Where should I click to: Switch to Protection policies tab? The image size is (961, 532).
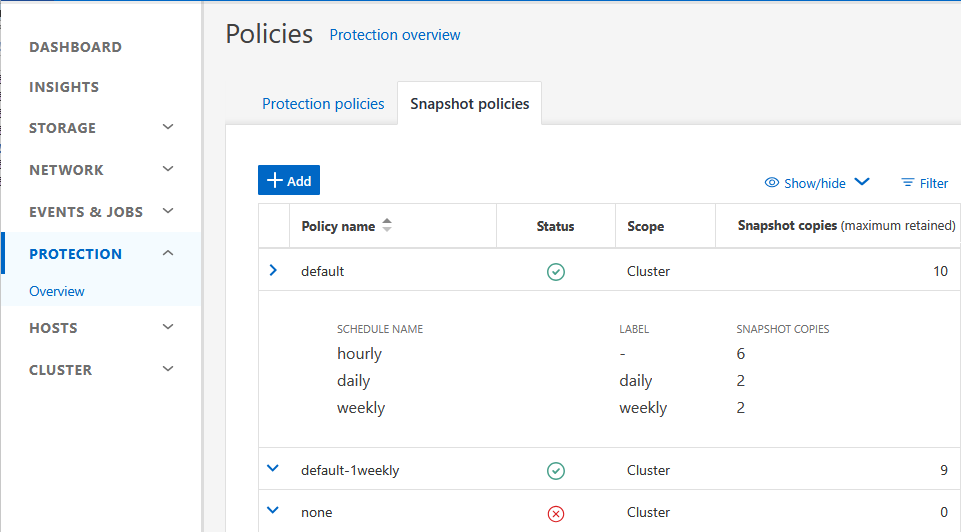tap(323, 104)
